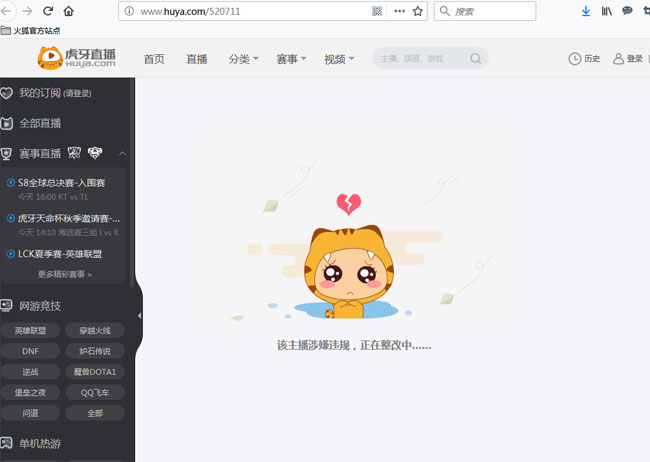Select 问道 game tag

click(x=30, y=413)
